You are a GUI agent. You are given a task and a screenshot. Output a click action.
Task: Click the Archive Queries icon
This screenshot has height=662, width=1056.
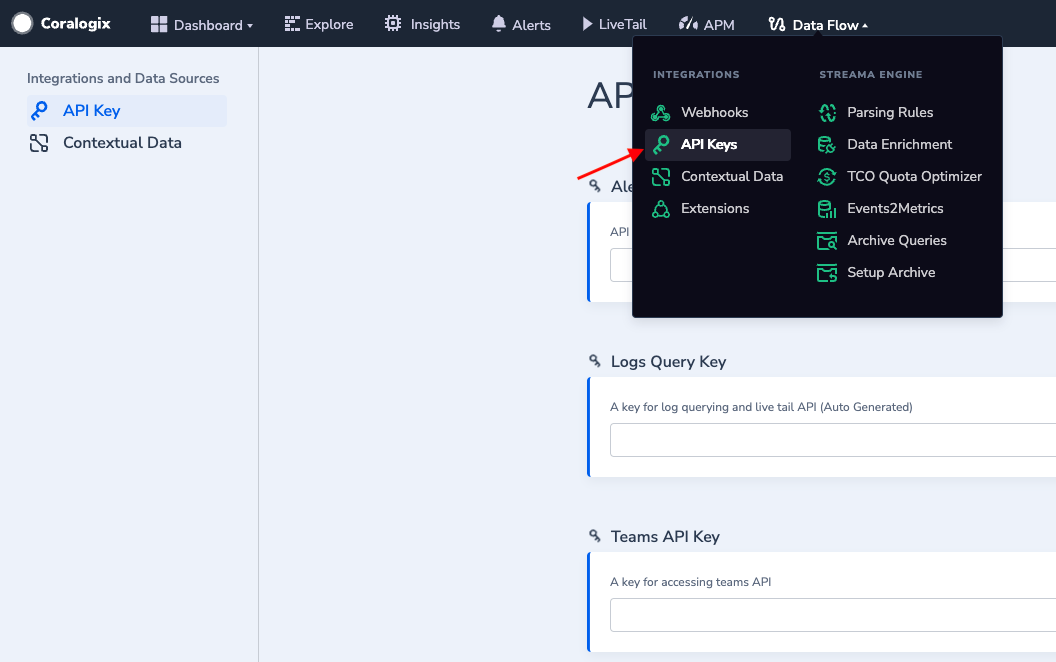(x=827, y=241)
